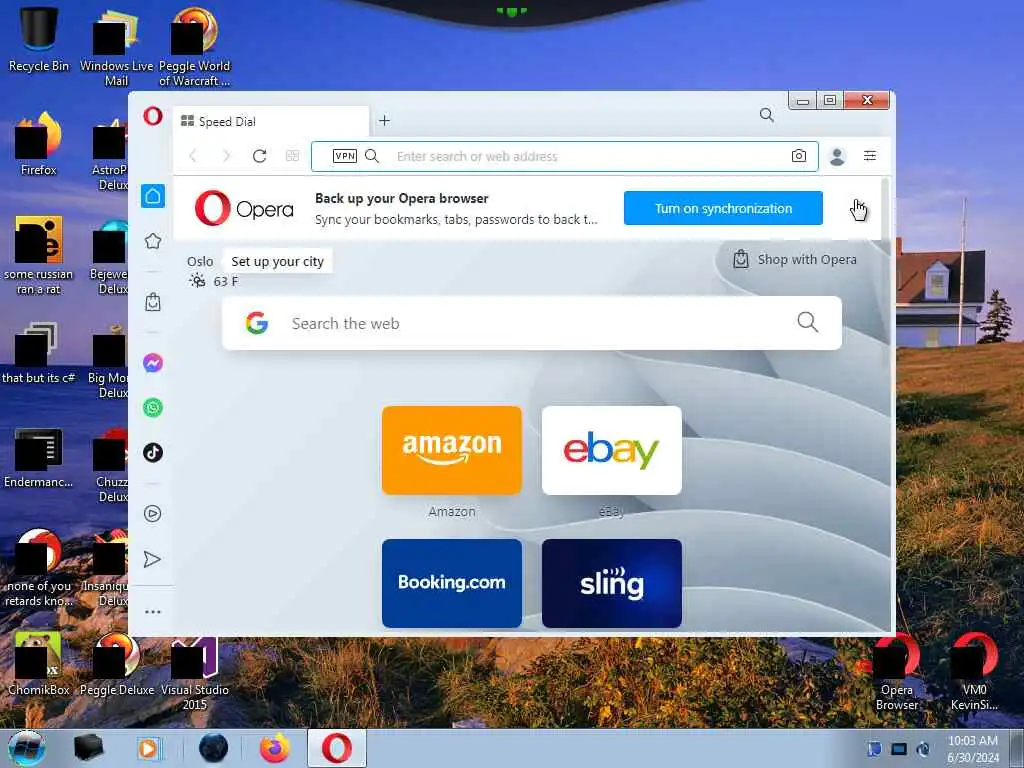
Task: Open Shop with Opera
Action: pyautogui.click(x=795, y=260)
